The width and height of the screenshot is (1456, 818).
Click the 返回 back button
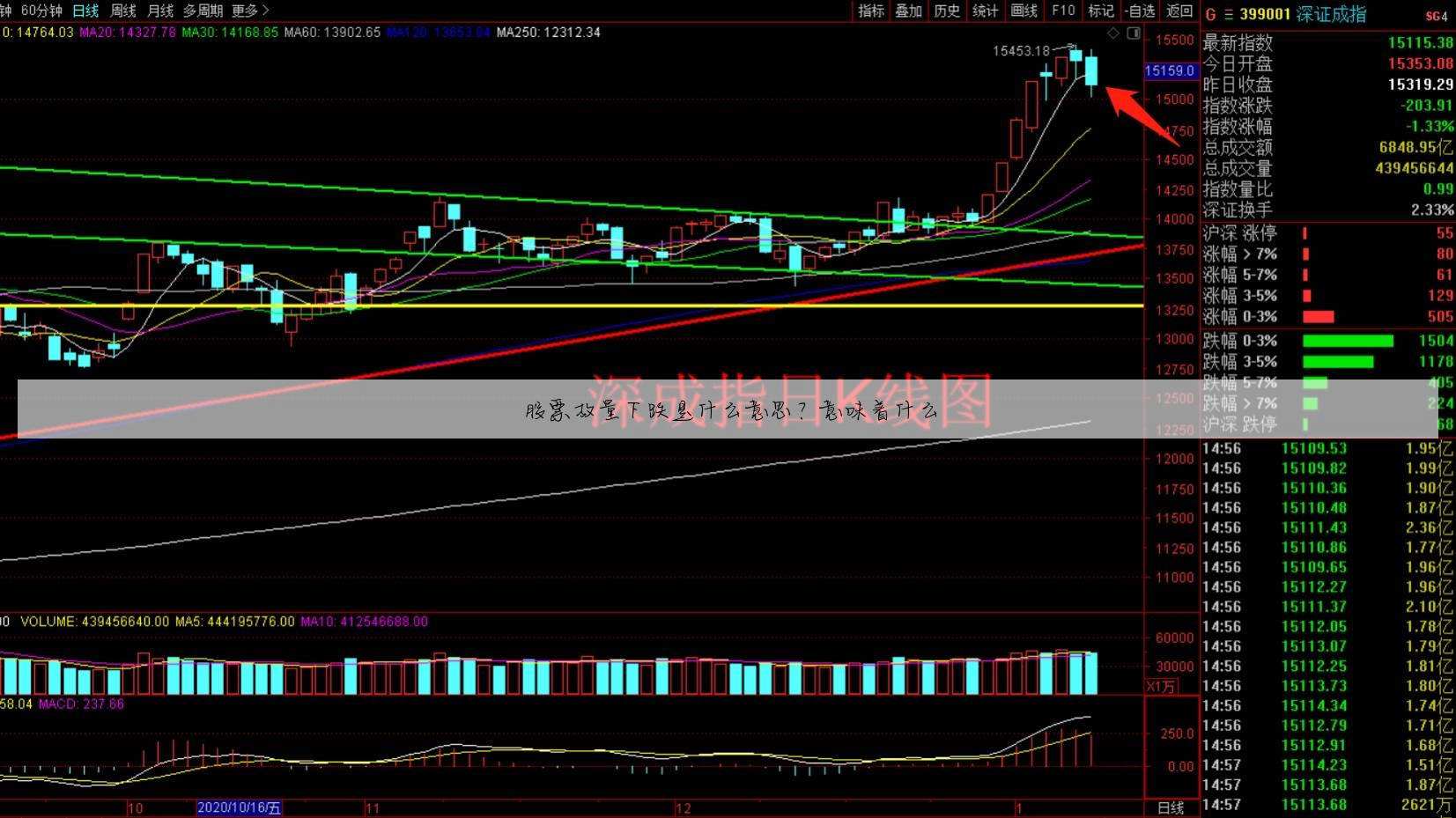click(x=1179, y=11)
